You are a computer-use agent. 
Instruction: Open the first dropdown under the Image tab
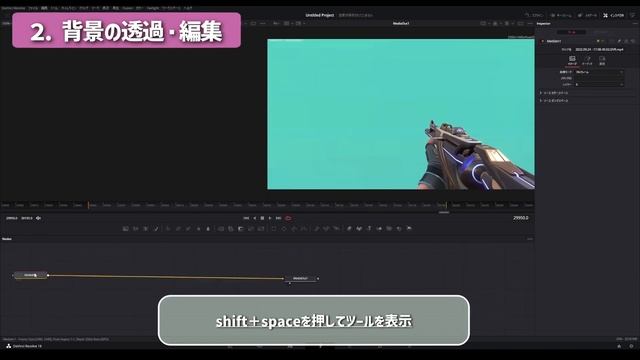coord(599,72)
